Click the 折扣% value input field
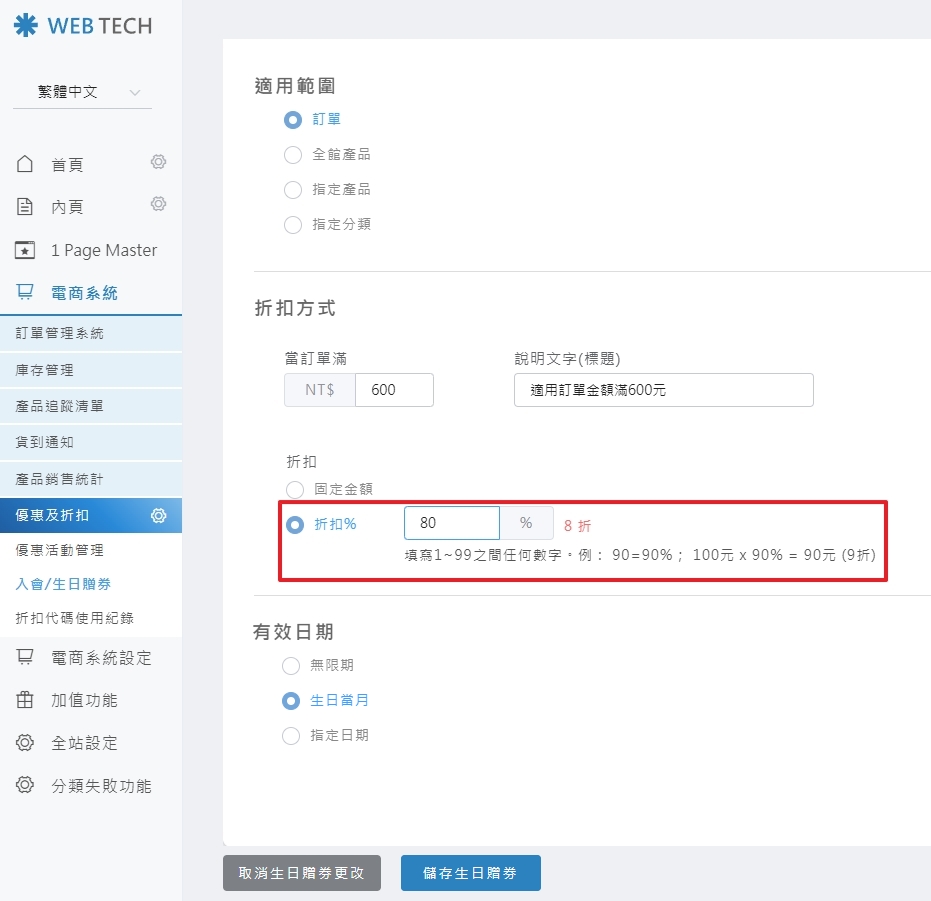The width and height of the screenshot is (931, 901). coord(451,523)
